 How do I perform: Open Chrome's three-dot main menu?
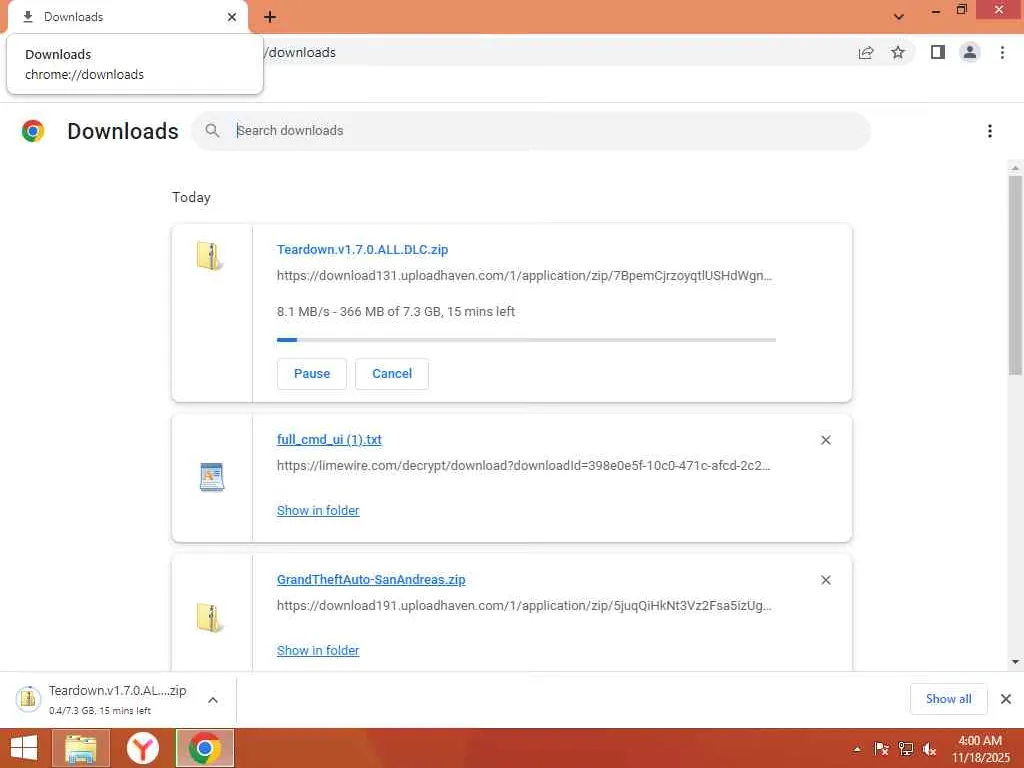[x=1002, y=52]
